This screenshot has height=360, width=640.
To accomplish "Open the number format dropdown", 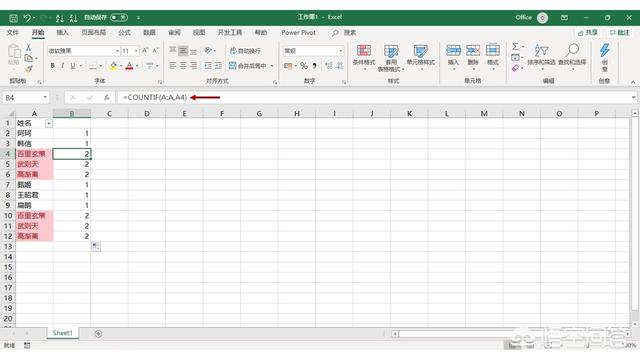I will 340,51.
